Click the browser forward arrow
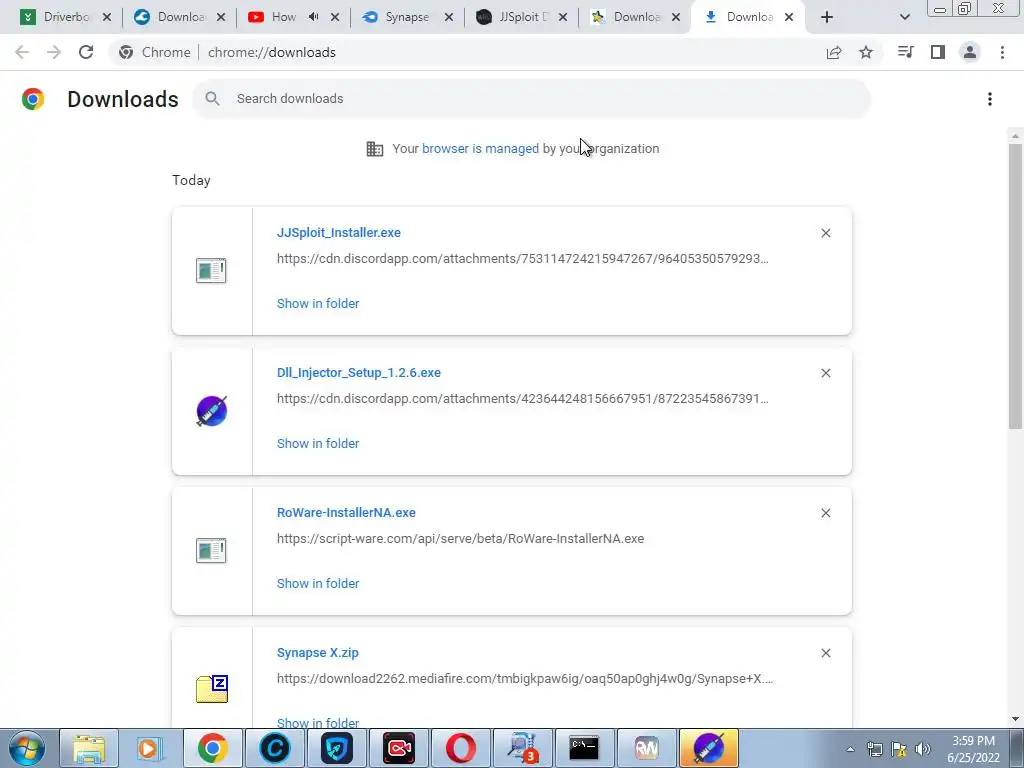The image size is (1024, 768). 54,52
